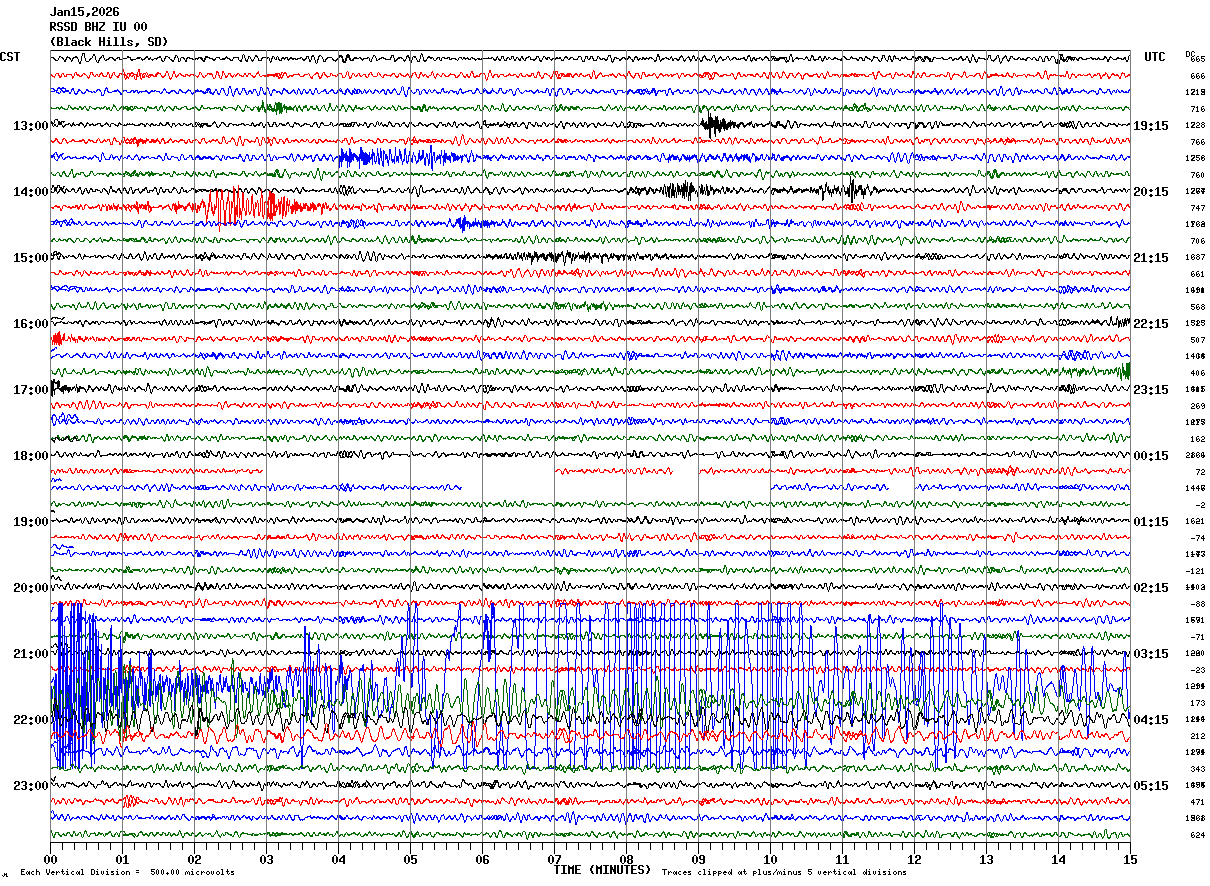The width and height of the screenshot is (1210, 886).
Task: Click minute 05 on the time axis
Action: coord(410,859)
